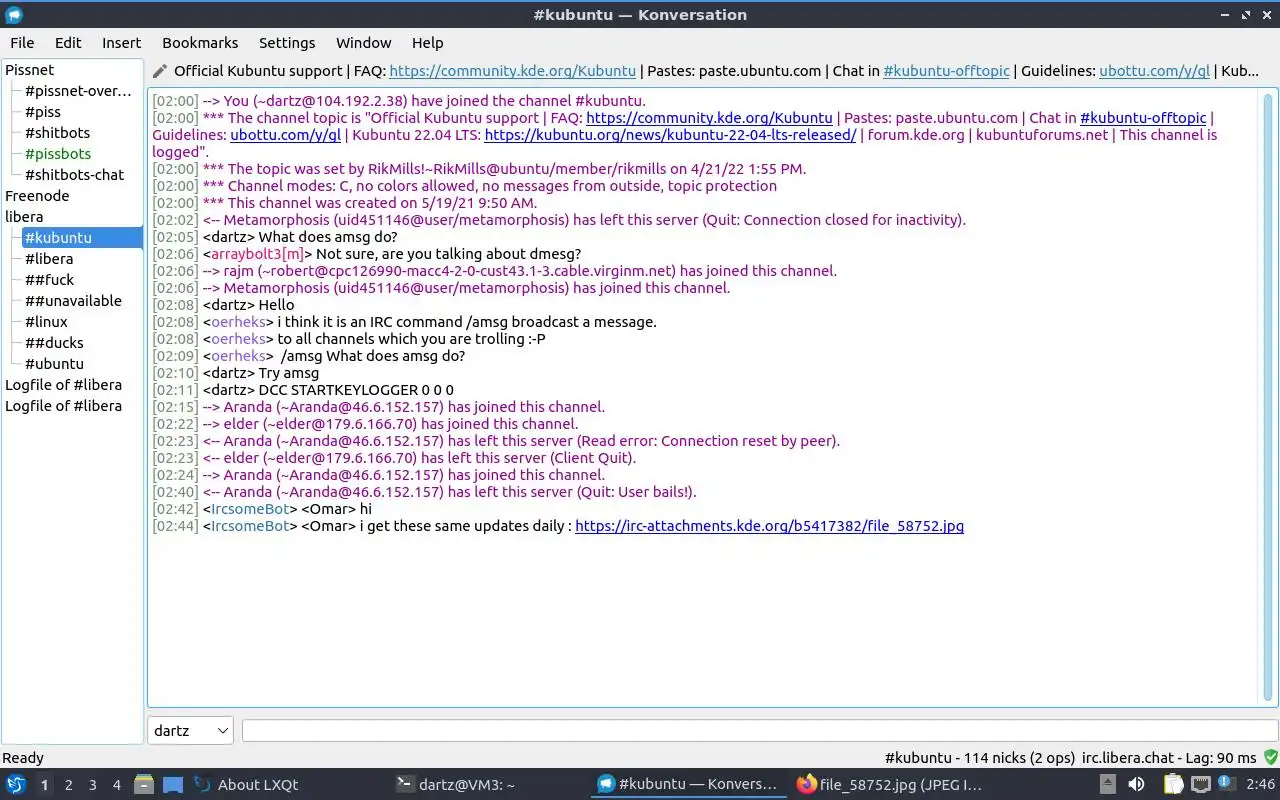The image size is (1280, 800).
Task: Open the Insert menu
Action: point(121,43)
